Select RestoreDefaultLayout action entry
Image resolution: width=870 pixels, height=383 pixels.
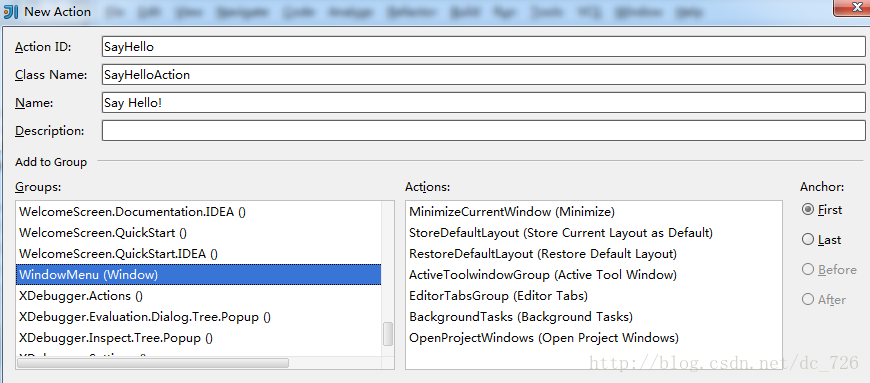coord(594,254)
